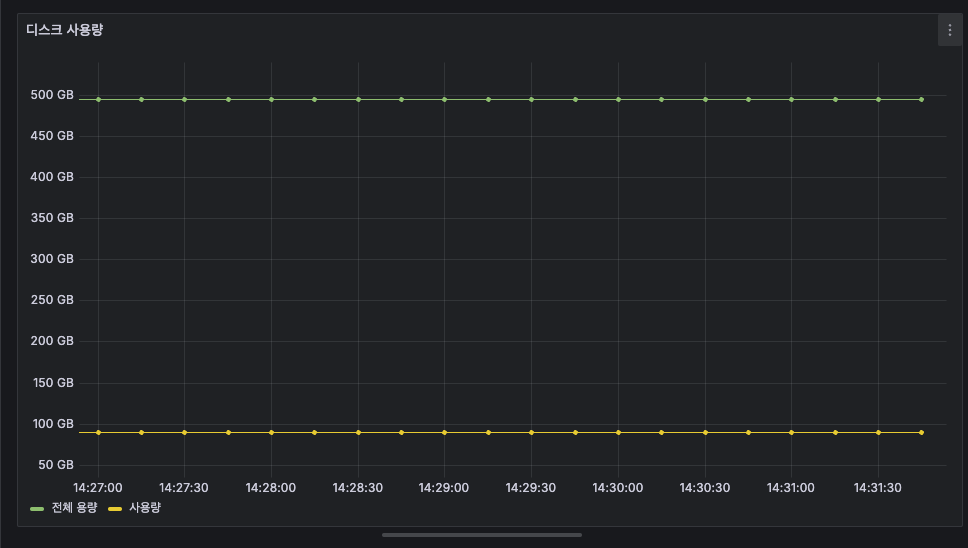Click the 14:31:00 time axis label
The width and height of the screenshot is (968, 548).
tap(790, 488)
